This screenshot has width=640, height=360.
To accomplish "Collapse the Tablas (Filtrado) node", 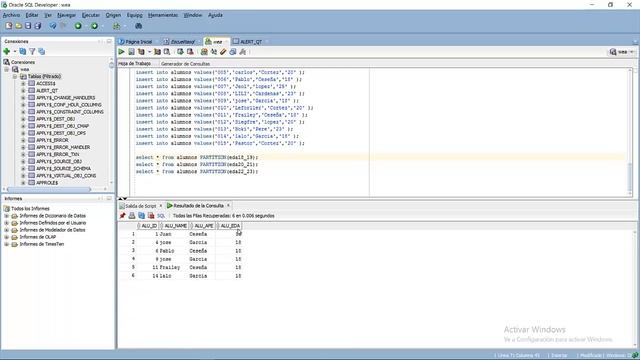I will tap(15, 76).
